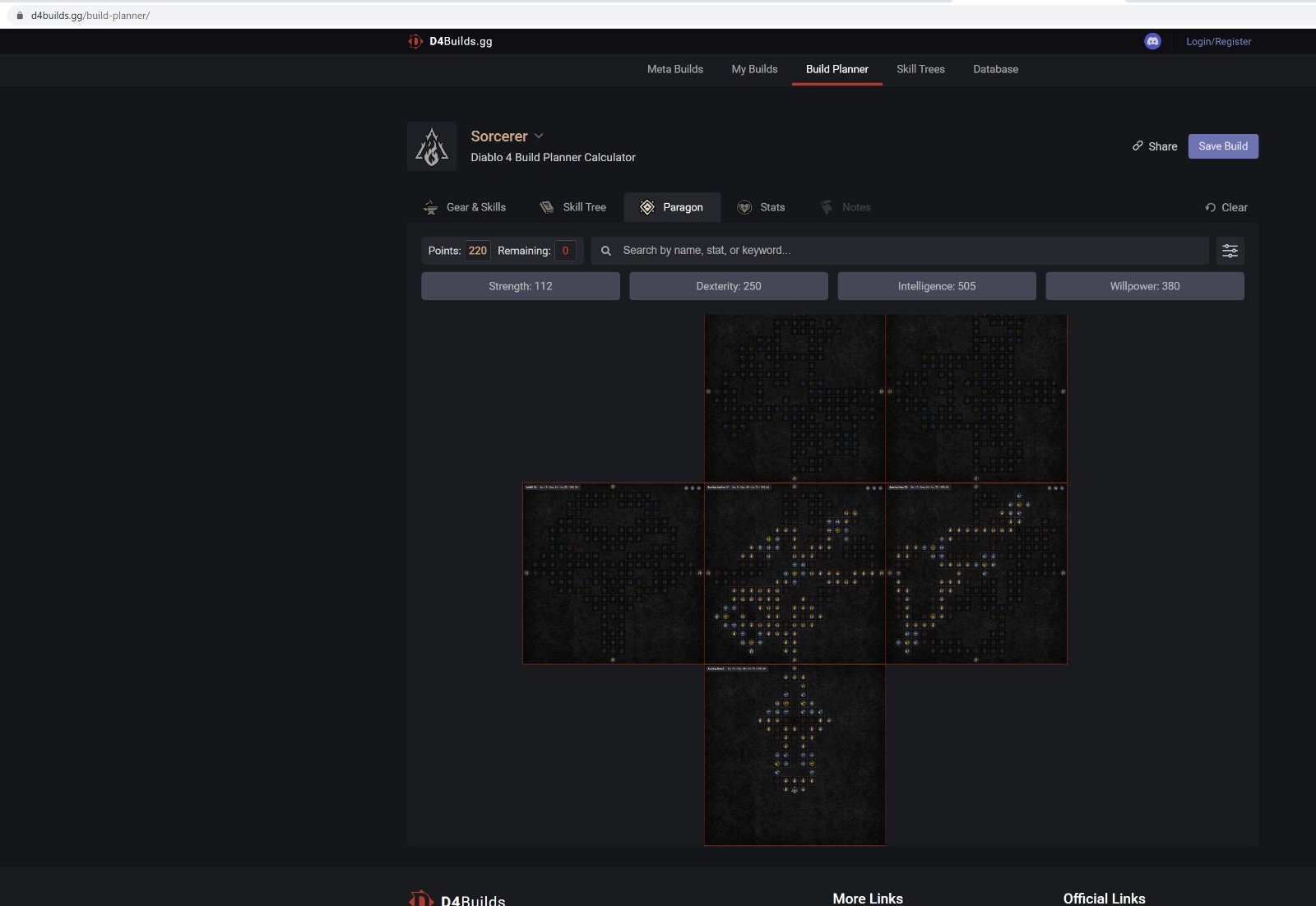Screen dimensions: 1316x906
Task: Click the heart shield icon on Stats tab
Action: 744,207
